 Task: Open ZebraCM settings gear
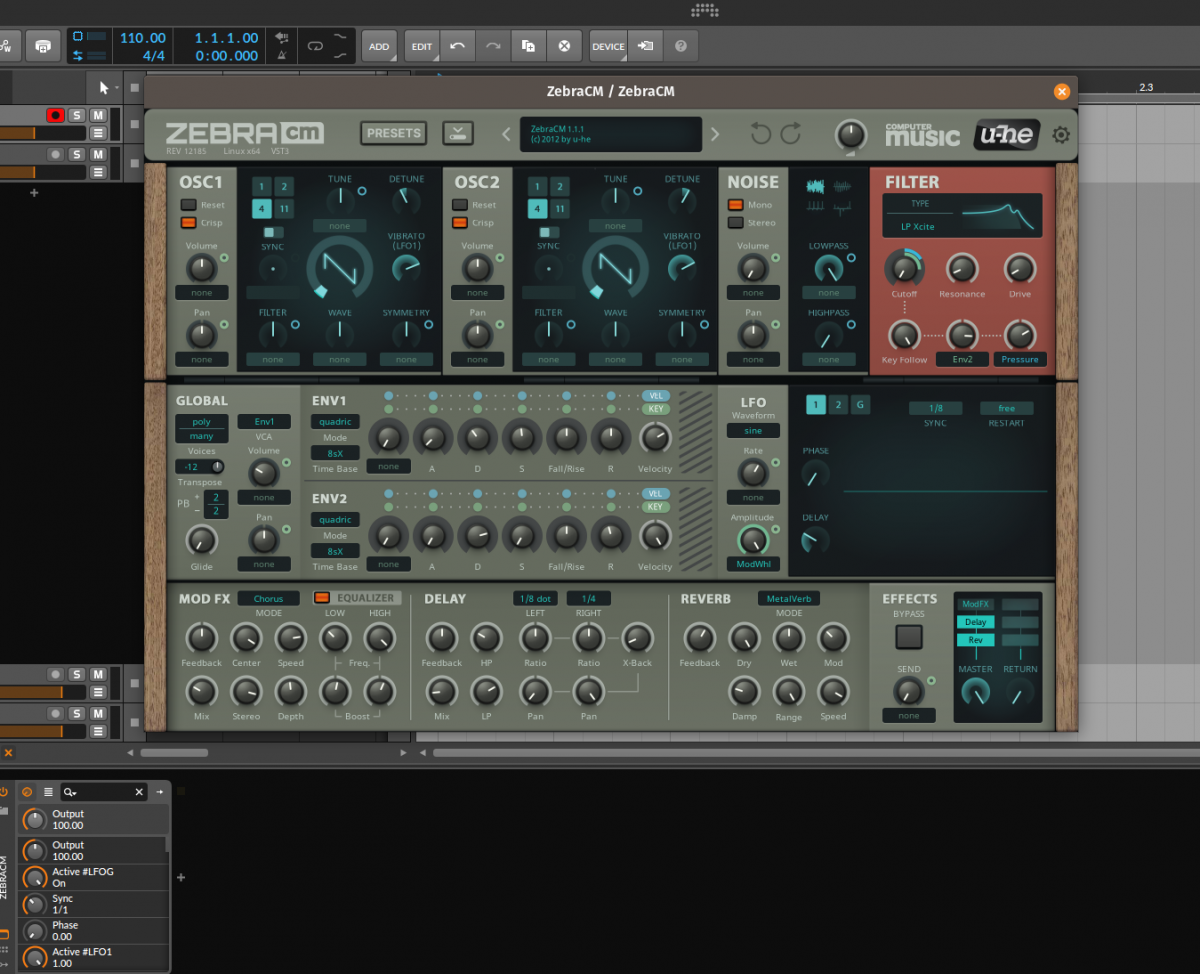[x=1061, y=135]
